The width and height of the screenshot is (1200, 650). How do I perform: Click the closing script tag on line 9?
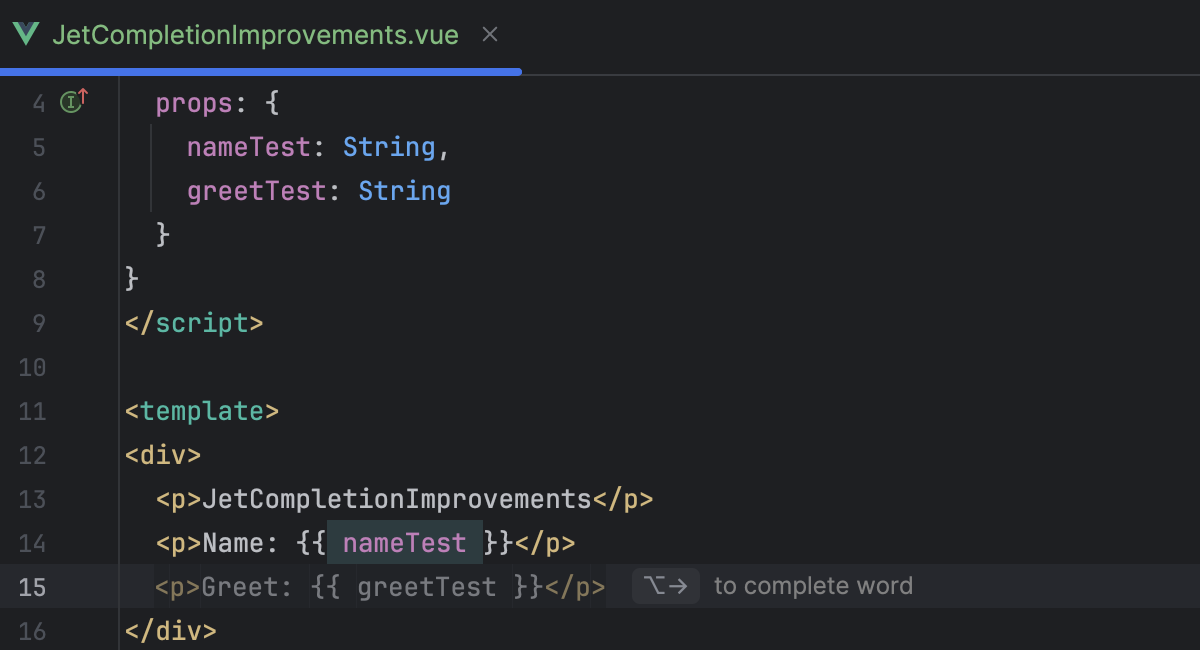pyautogui.click(x=193, y=323)
